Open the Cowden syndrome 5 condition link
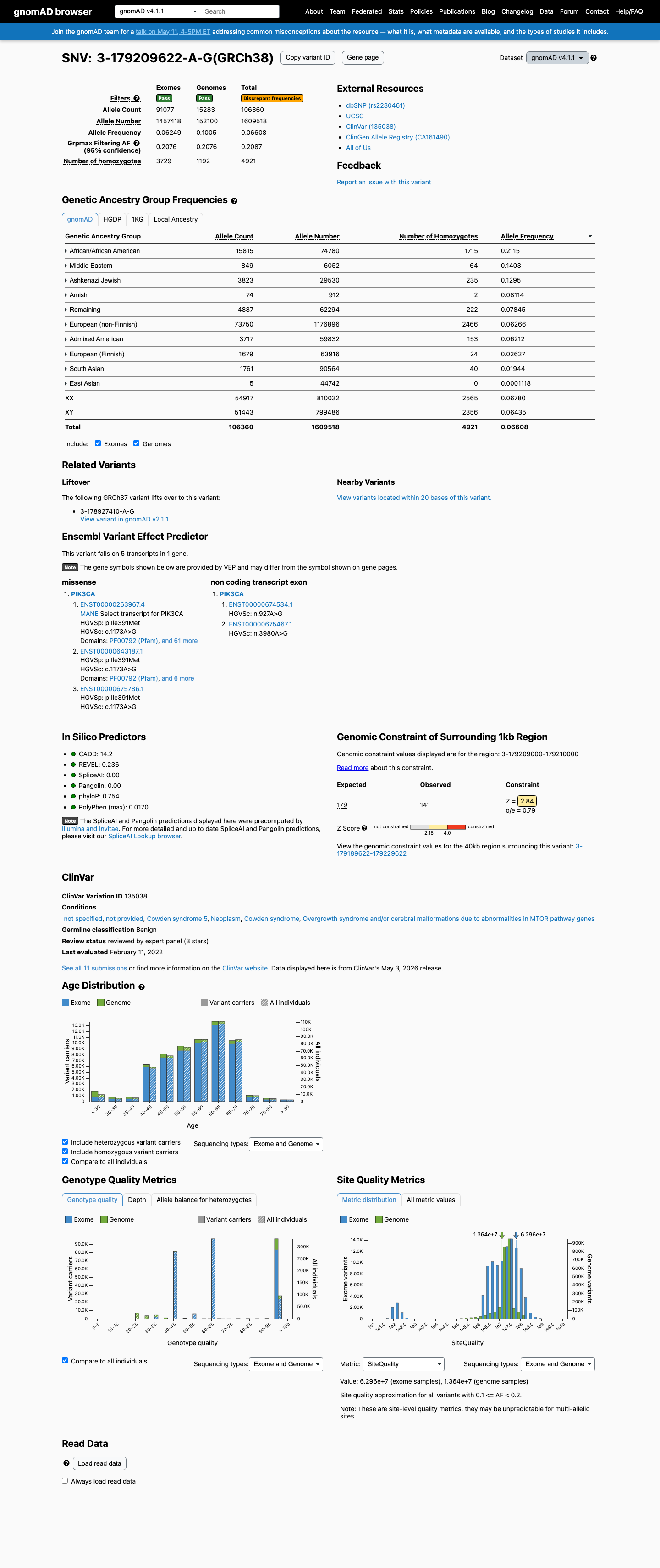 177,919
